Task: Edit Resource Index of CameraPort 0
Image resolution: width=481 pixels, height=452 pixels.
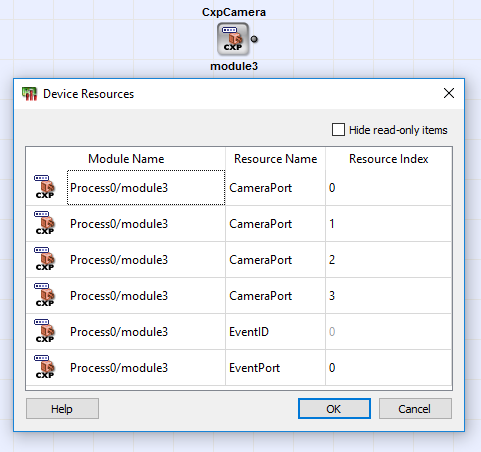Action: [388, 188]
